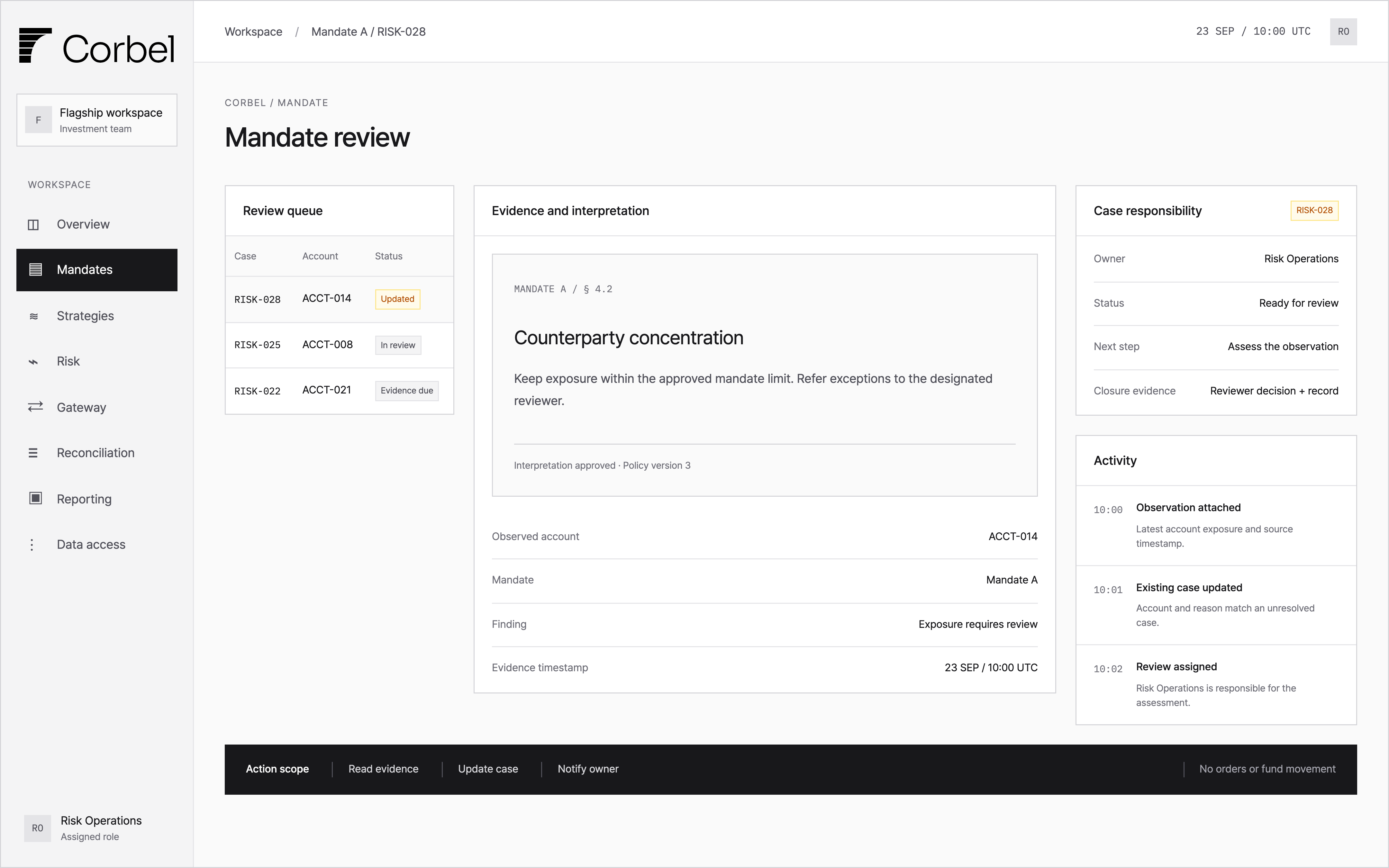Click the Strategies wave icon

click(x=34, y=316)
